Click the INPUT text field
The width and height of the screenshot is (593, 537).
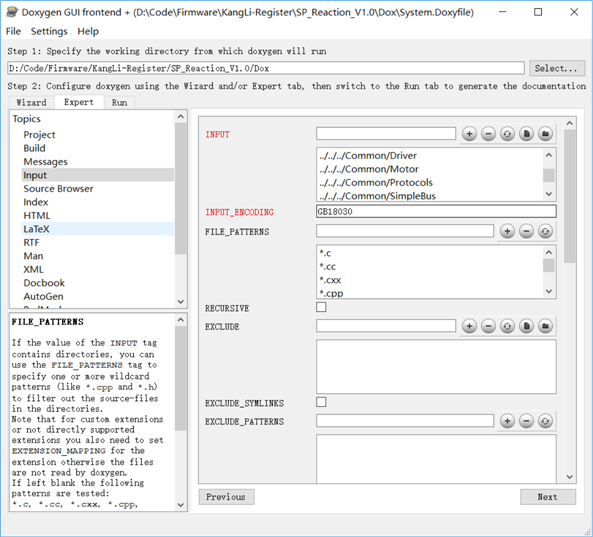pyautogui.click(x=386, y=133)
